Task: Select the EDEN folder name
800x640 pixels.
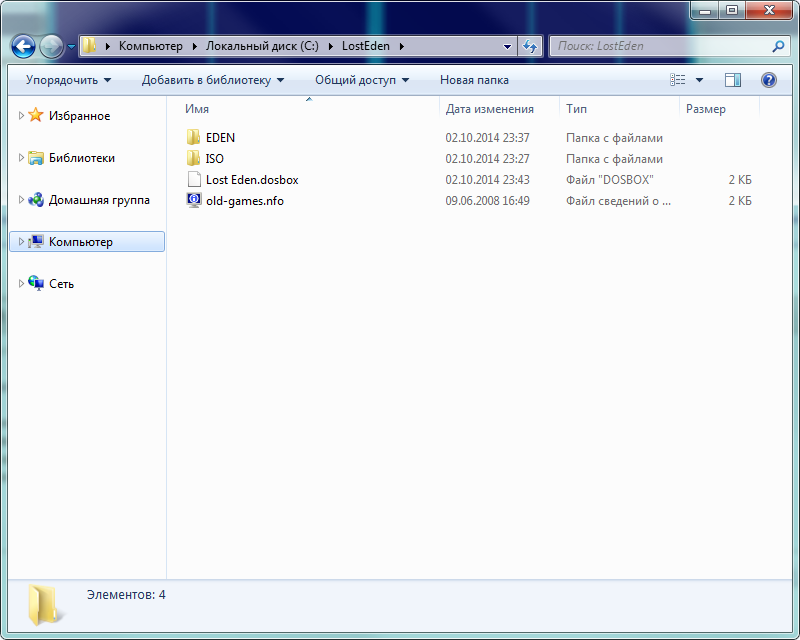Action: pyautogui.click(x=220, y=138)
